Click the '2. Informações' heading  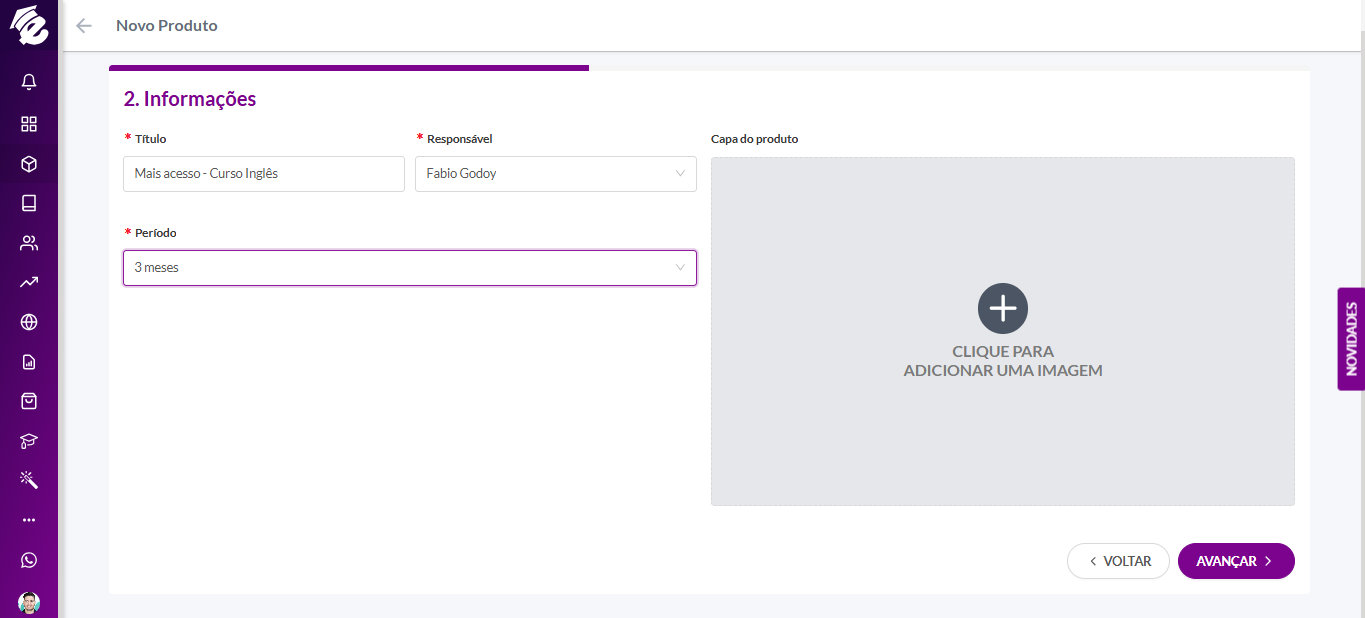point(190,99)
